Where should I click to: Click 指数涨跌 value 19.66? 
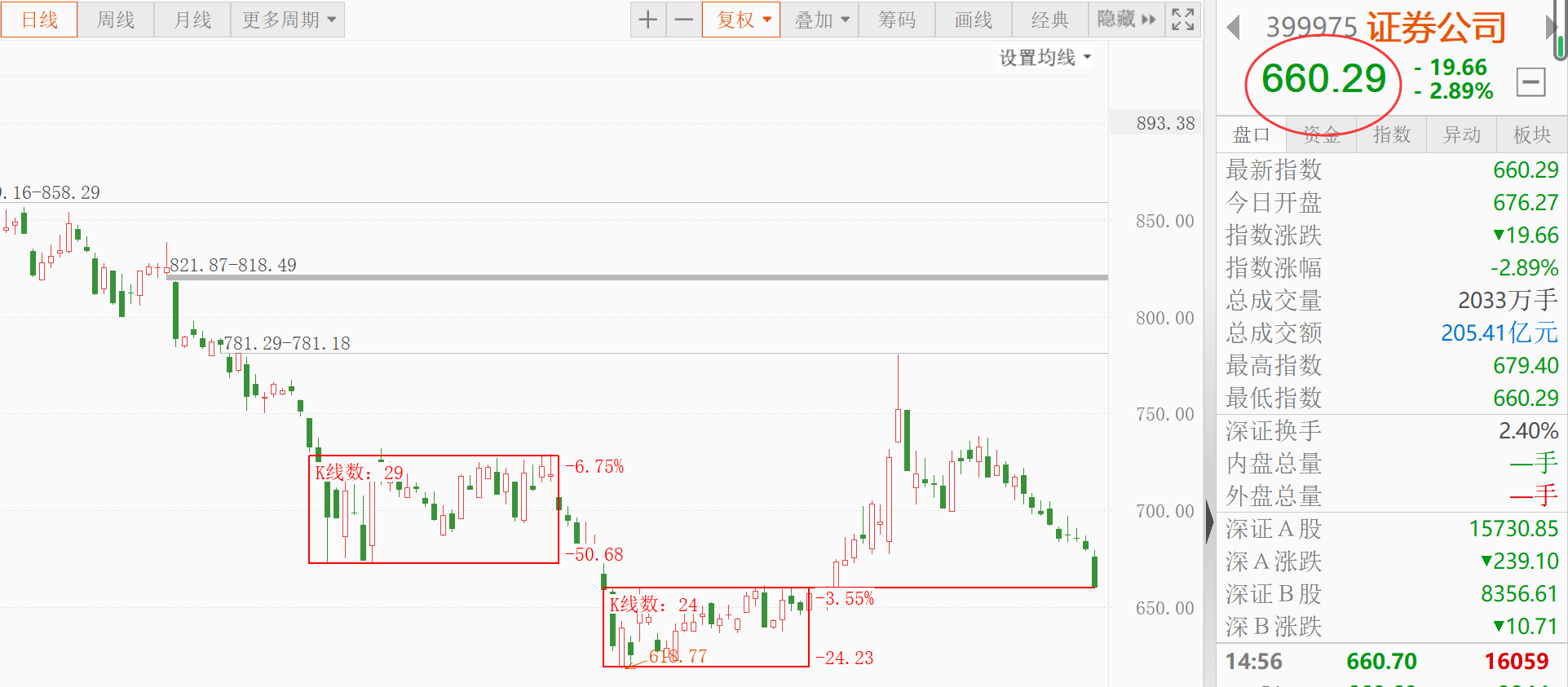[1526, 235]
